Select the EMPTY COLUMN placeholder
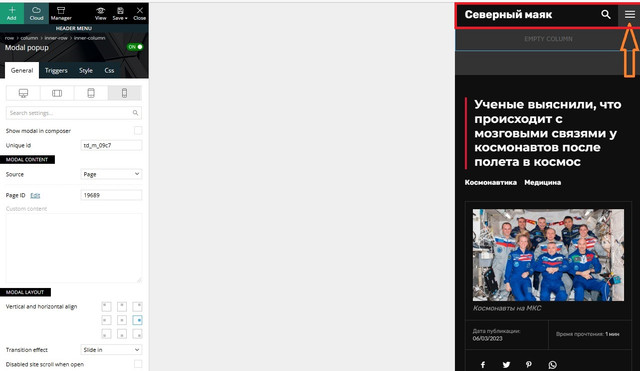640x371 pixels. (548, 39)
